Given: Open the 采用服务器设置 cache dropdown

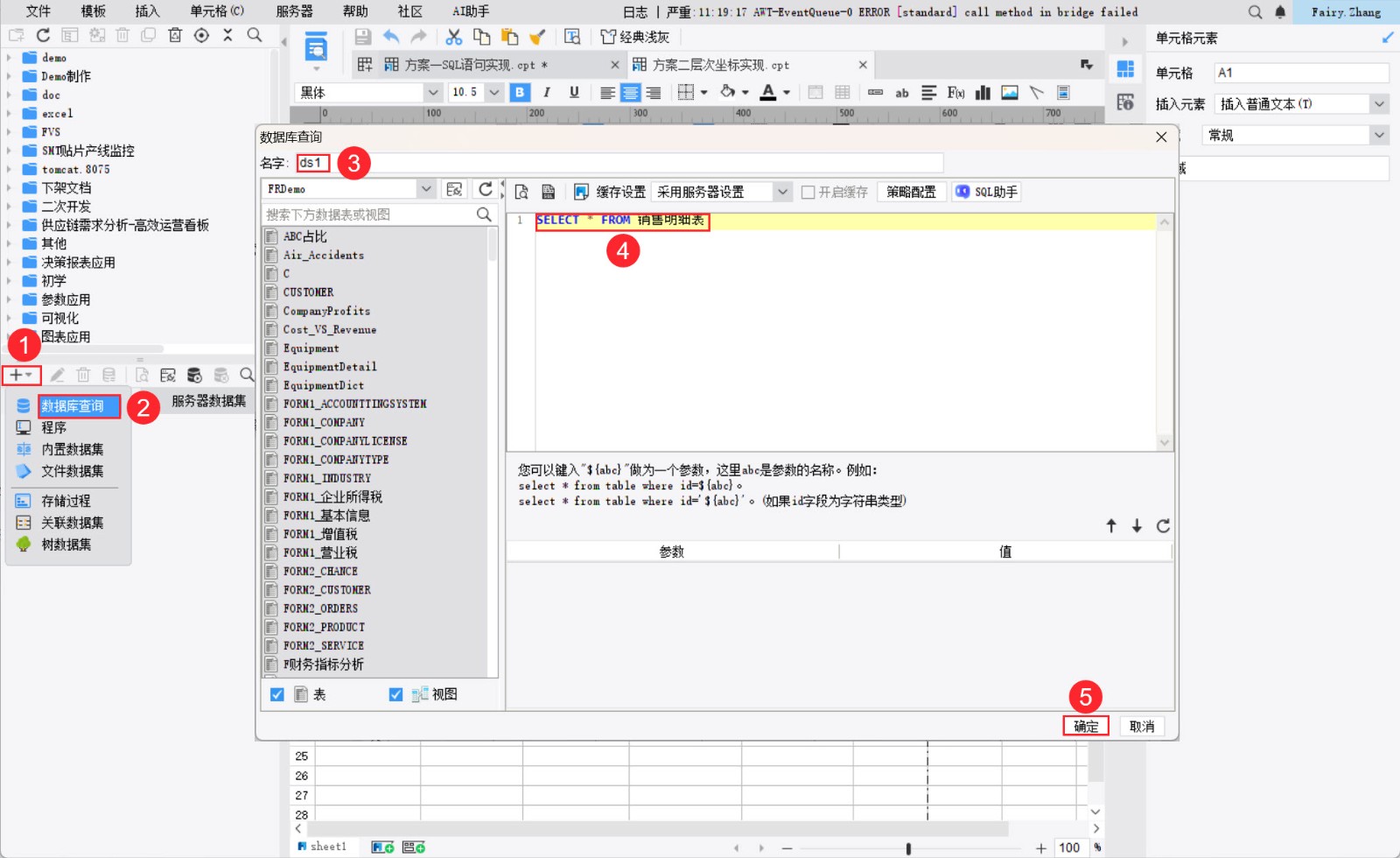Looking at the screenshot, I should [x=782, y=192].
